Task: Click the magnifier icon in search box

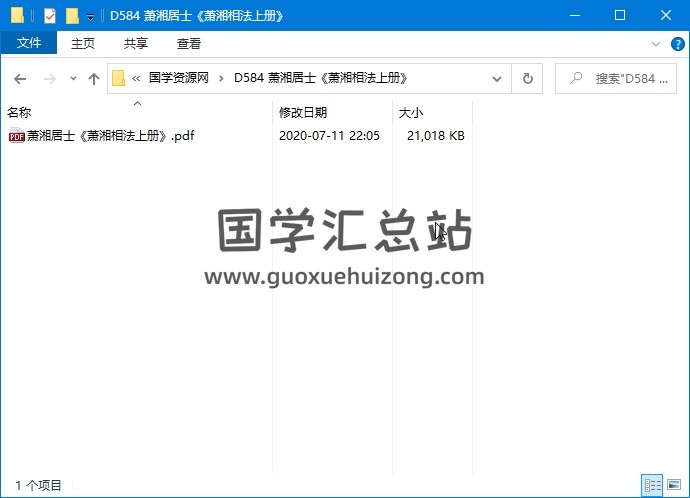Action: [x=576, y=78]
